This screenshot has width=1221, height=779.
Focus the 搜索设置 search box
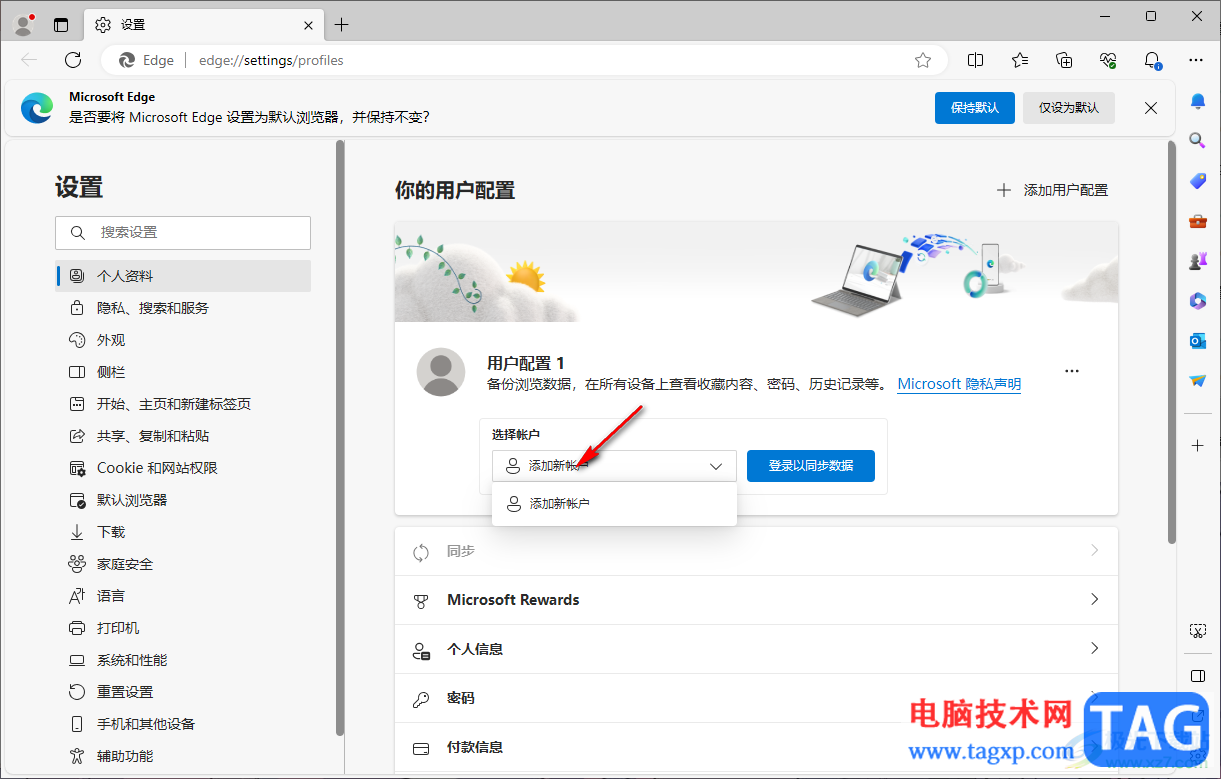183,232
